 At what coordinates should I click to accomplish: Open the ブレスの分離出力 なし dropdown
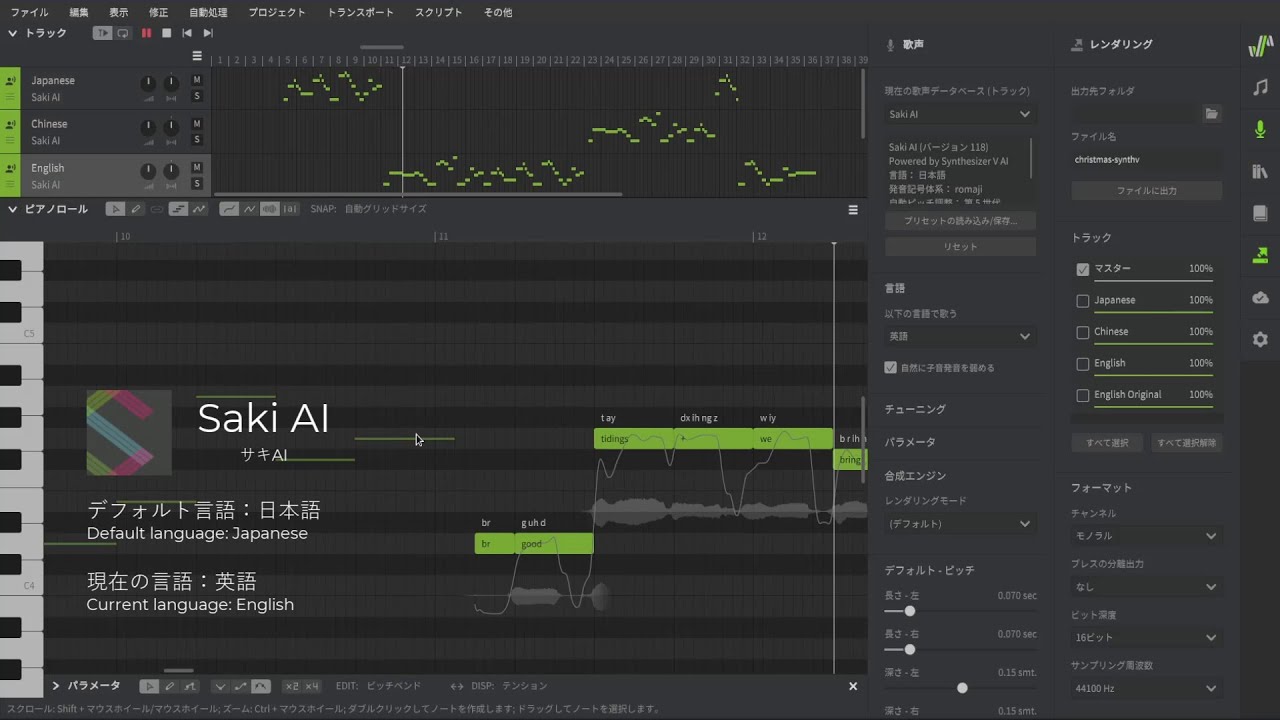pyautogui.click(x=1146, y=587)
